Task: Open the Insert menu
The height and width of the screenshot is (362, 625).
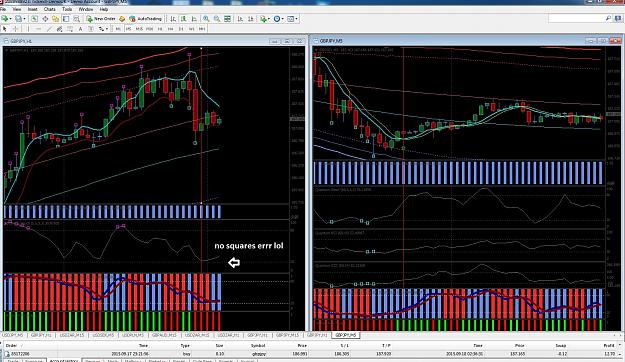Action: [33, 9]
